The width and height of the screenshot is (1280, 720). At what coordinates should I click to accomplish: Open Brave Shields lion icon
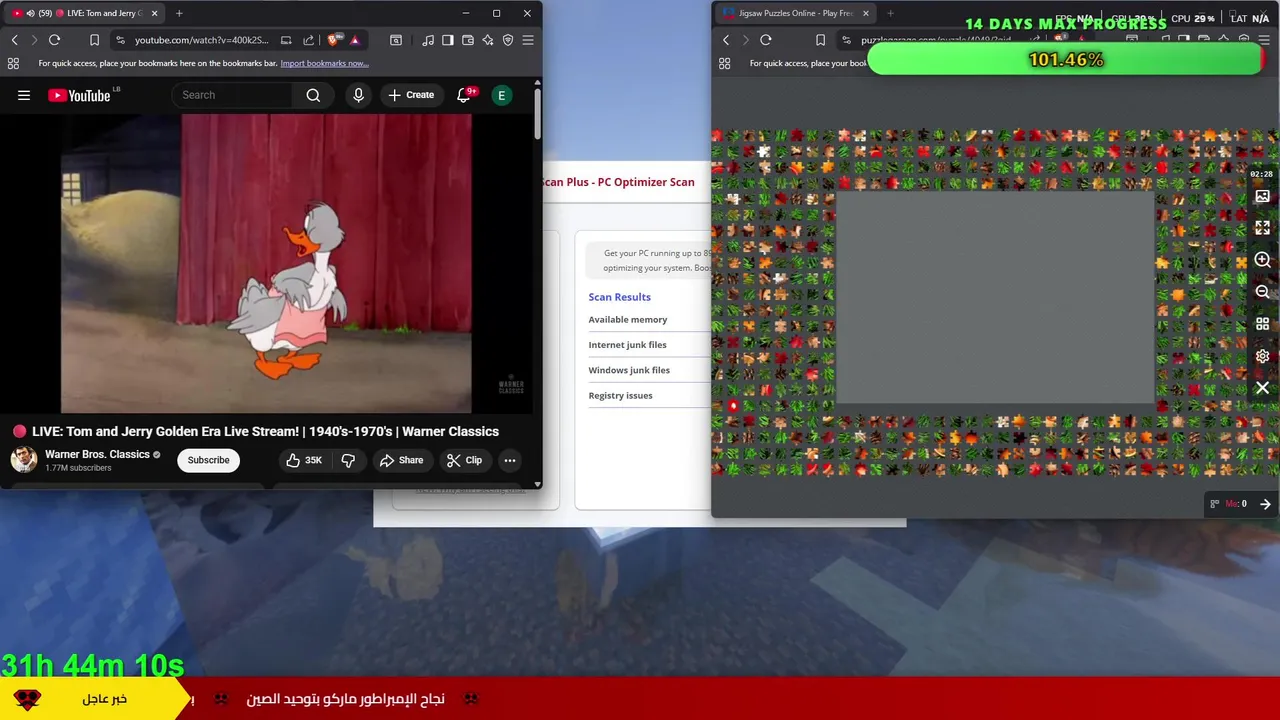pos(333,40)
